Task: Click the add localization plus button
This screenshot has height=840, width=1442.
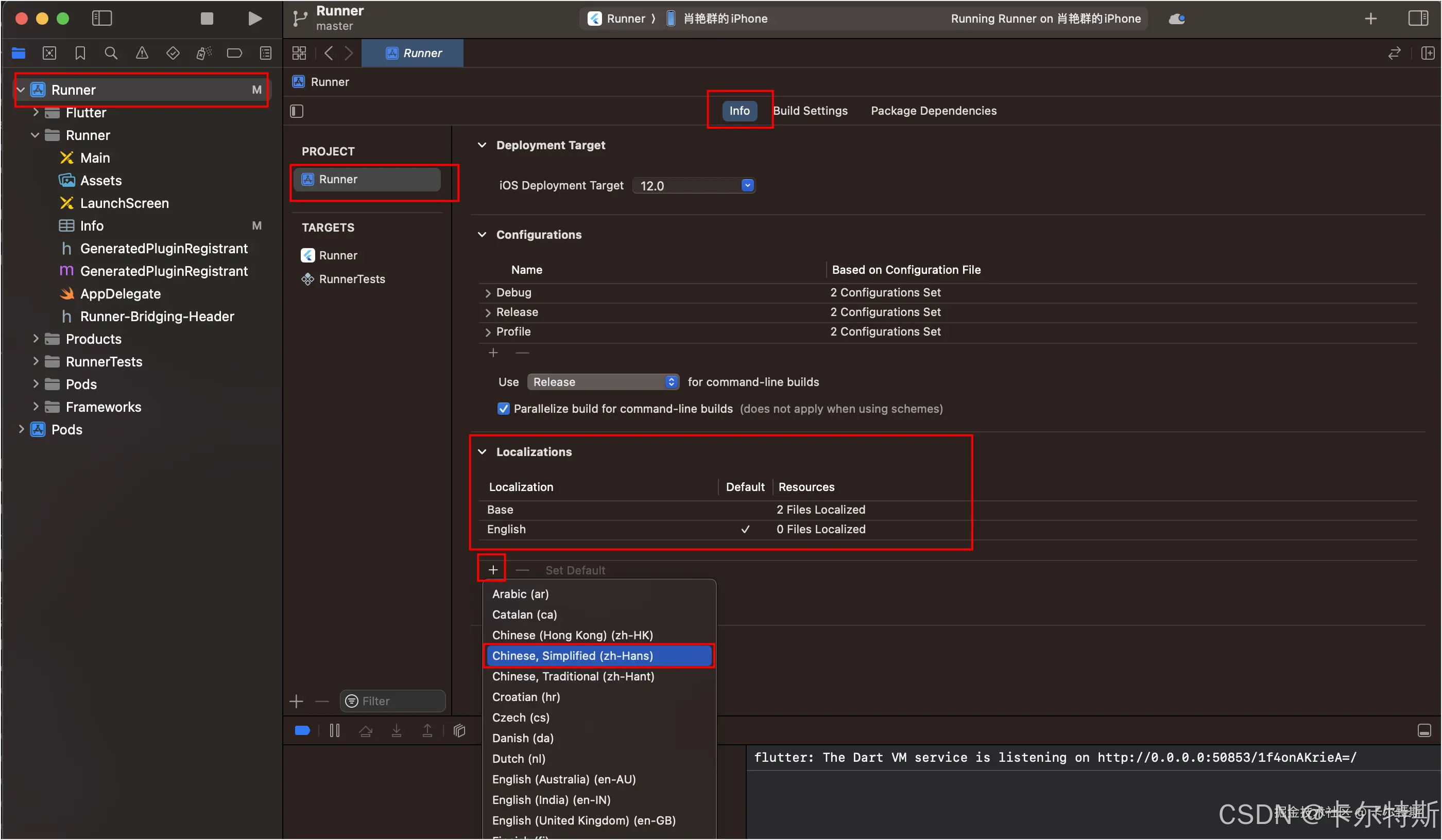Action: click(x=493, y=570)
